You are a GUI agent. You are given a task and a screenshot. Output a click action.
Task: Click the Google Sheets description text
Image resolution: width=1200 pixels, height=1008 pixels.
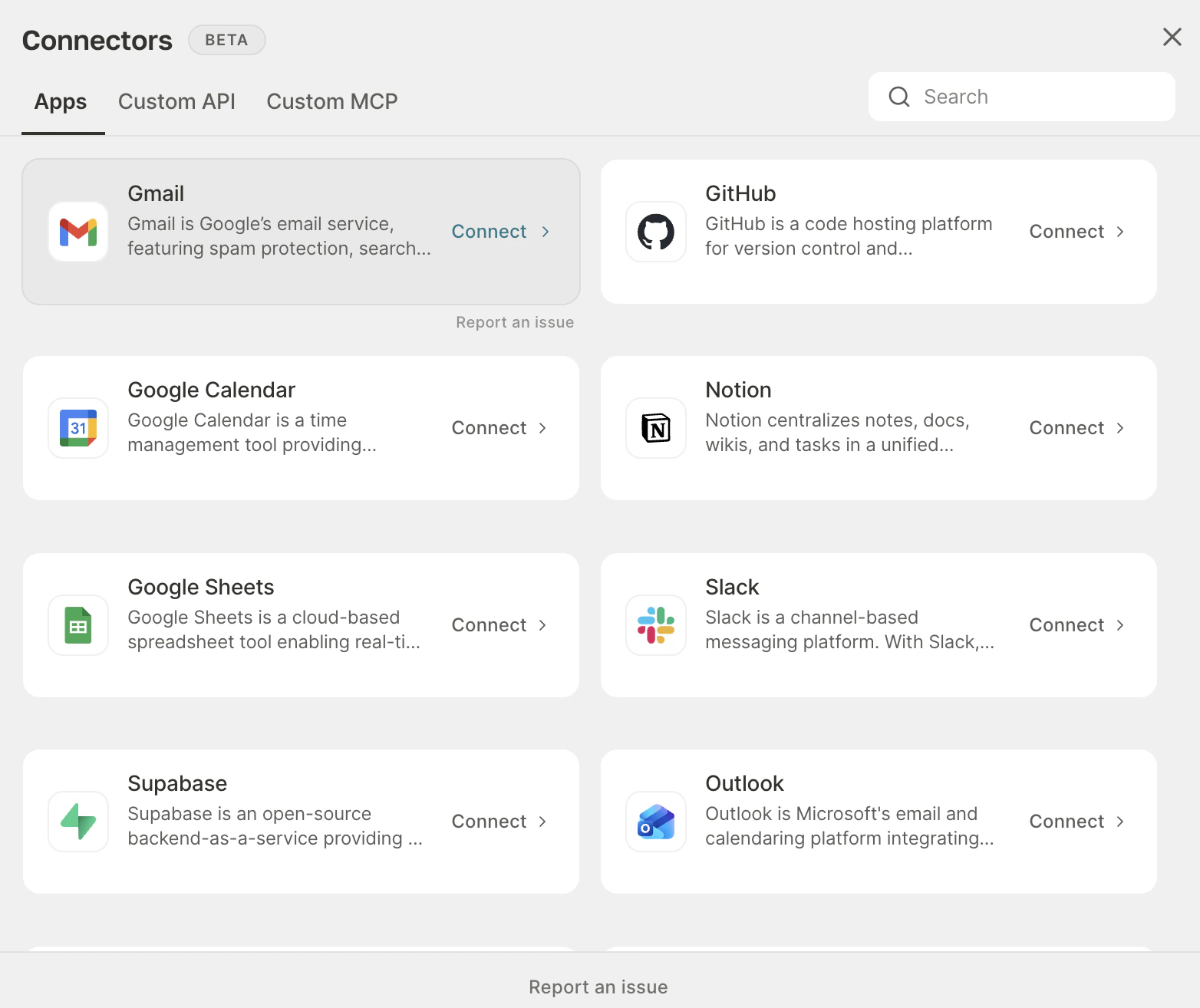coord(274,630)
